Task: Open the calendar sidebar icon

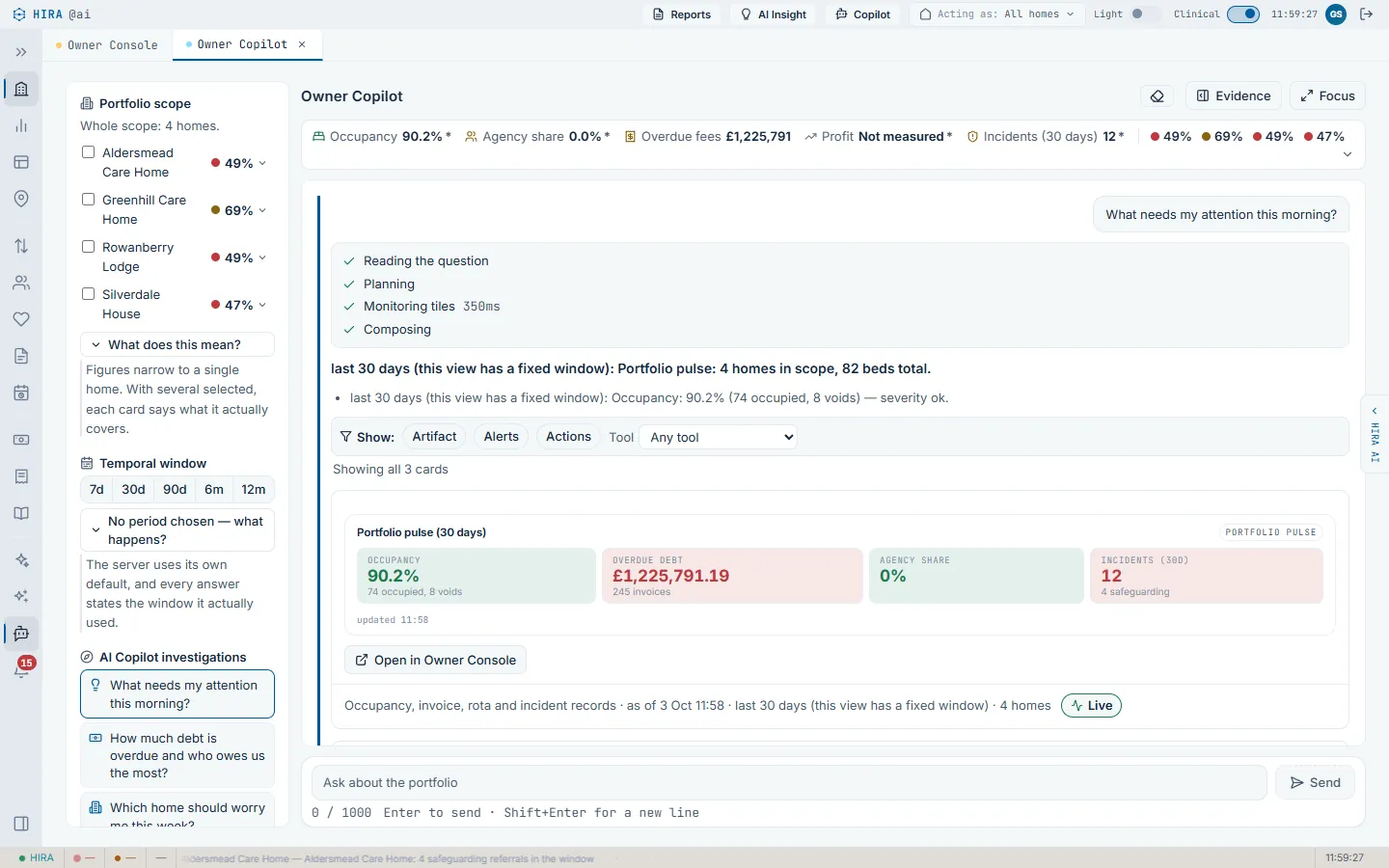Action: coord(21,393)
